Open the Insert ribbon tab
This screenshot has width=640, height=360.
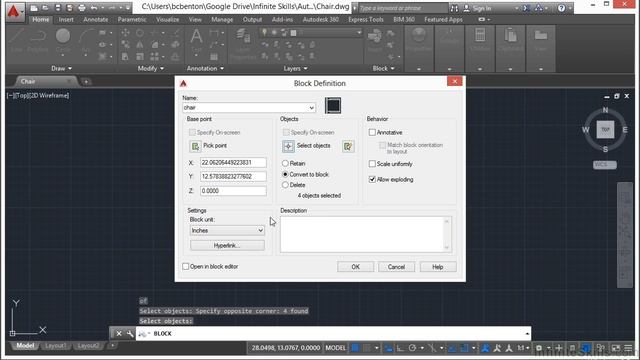[66, 20]
